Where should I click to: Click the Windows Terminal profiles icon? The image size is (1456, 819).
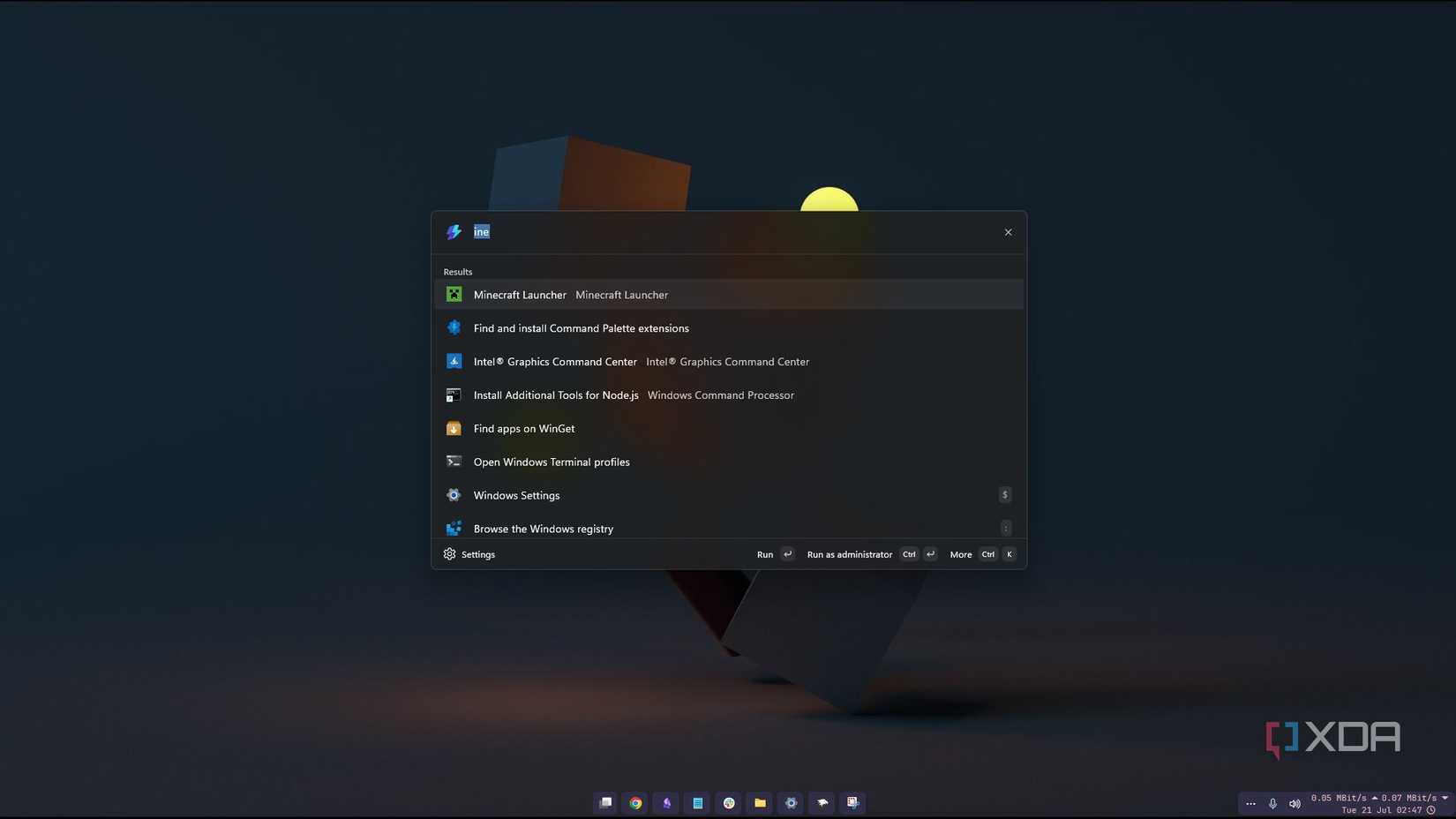(x=454, y=462)
